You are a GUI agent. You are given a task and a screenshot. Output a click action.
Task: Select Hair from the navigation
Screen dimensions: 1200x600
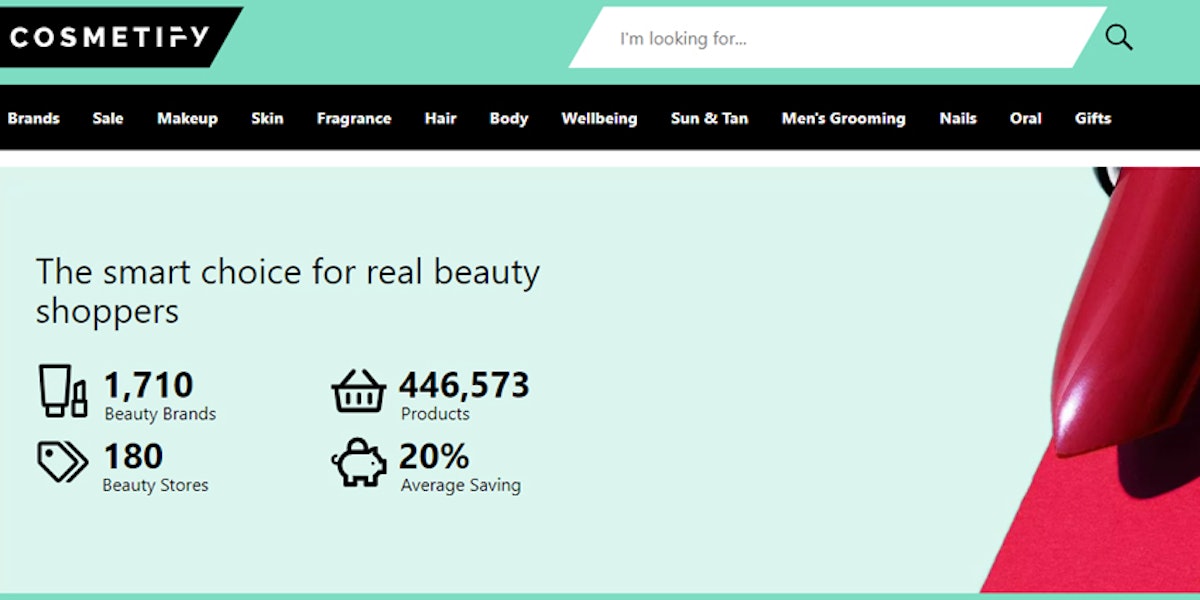(x=440, y=118)
